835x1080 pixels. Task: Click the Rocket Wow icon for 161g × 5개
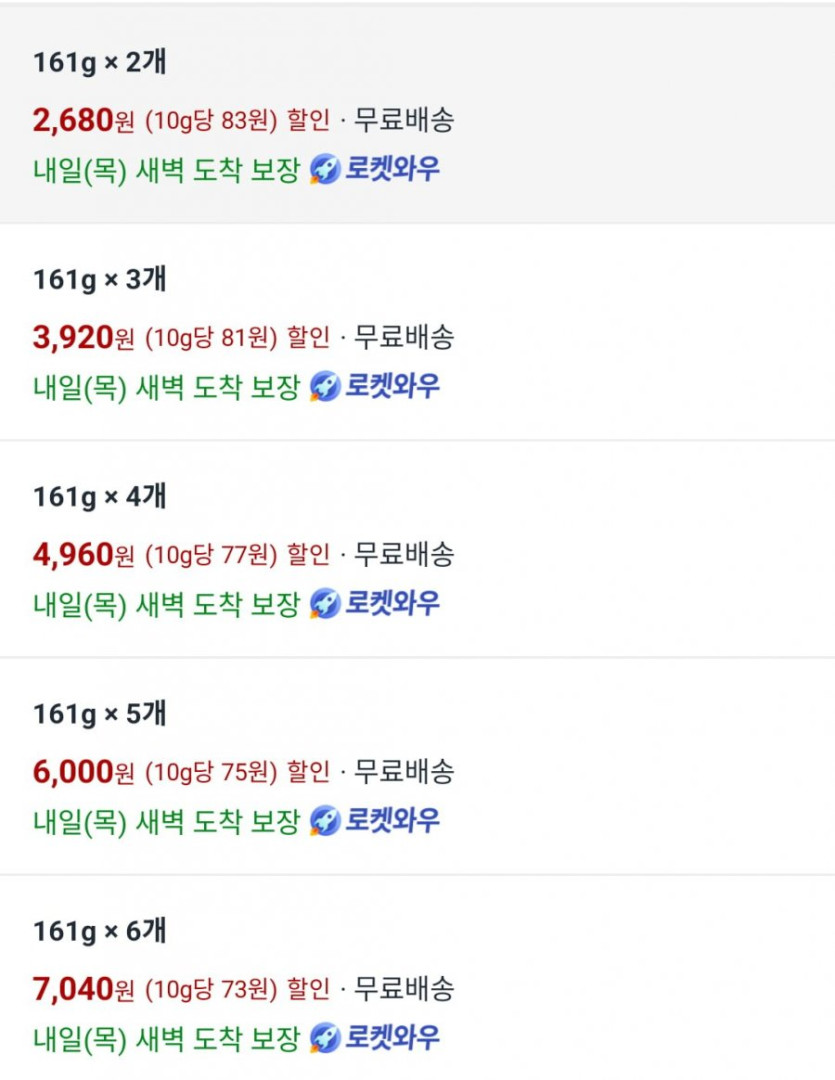pyautogui.click(x=325, y=821)
